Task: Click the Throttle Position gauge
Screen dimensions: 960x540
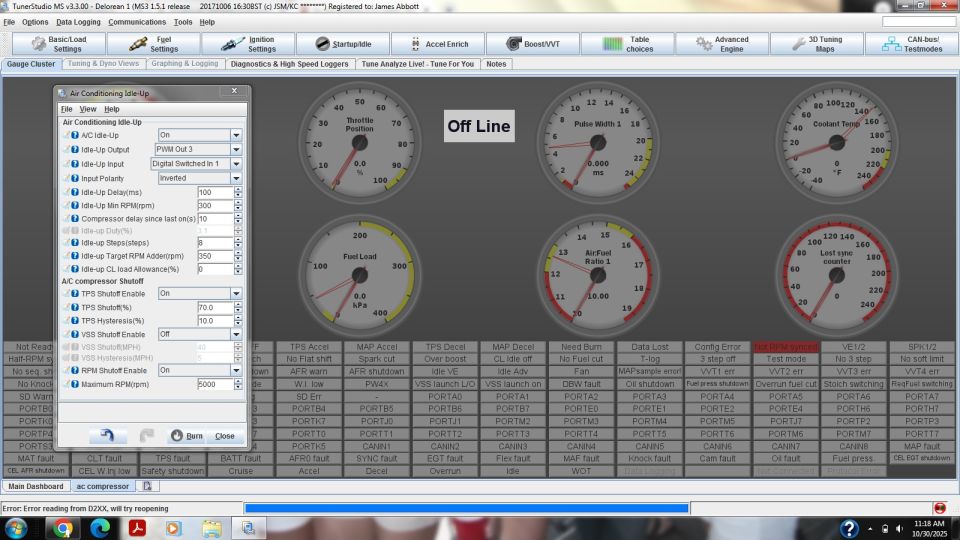Action: (359, 143)
